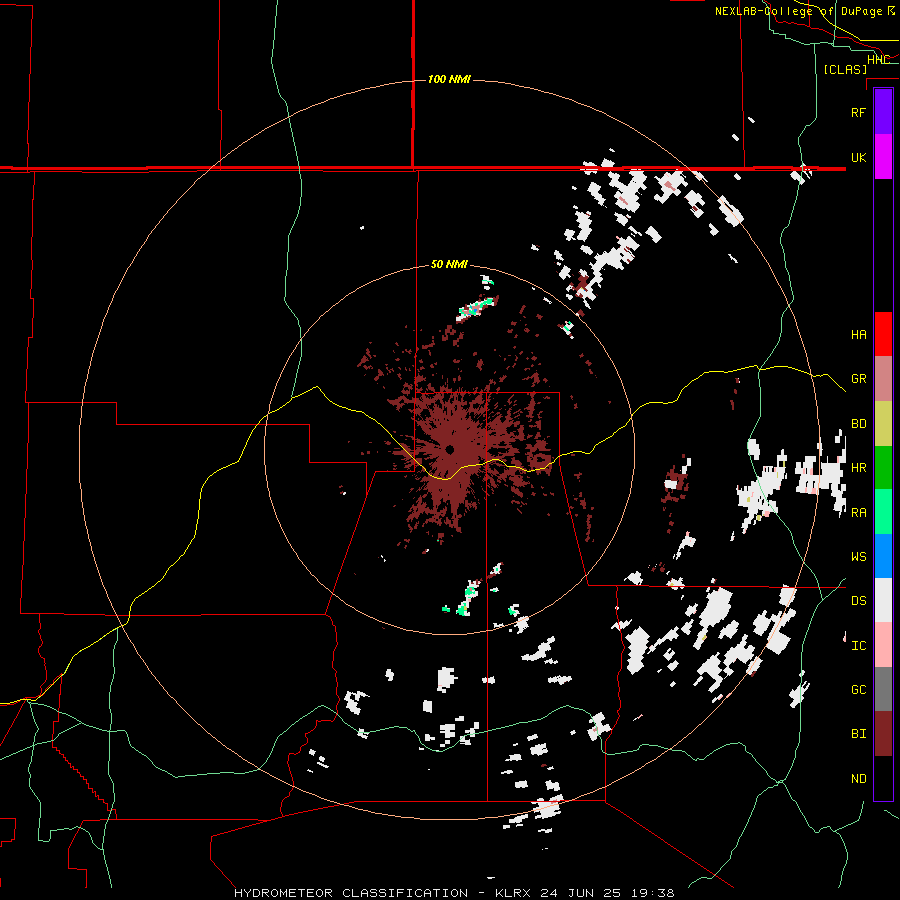Click the "HYDROMETEOR CLASSIFICATION" title text
Screen dimensions: 900x900
coord(351,893)
